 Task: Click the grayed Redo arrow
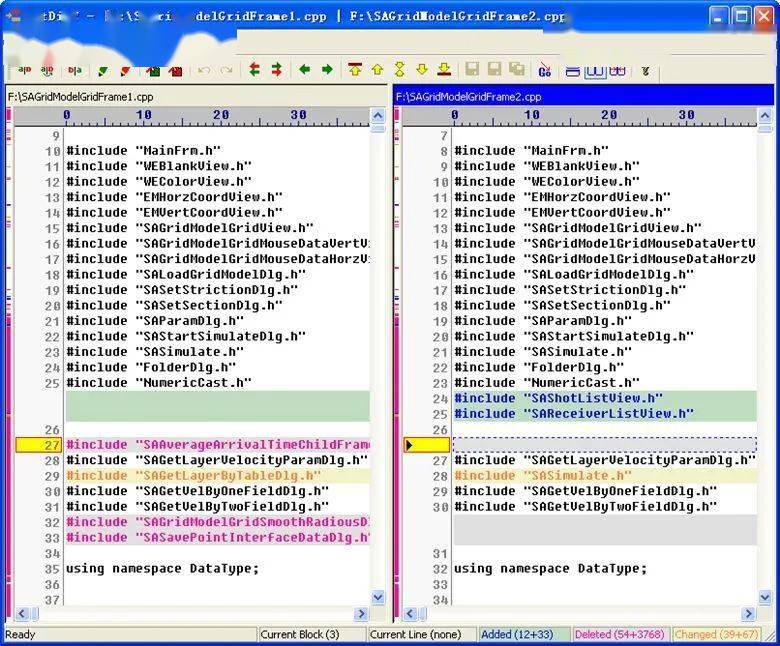pos(226,71)
